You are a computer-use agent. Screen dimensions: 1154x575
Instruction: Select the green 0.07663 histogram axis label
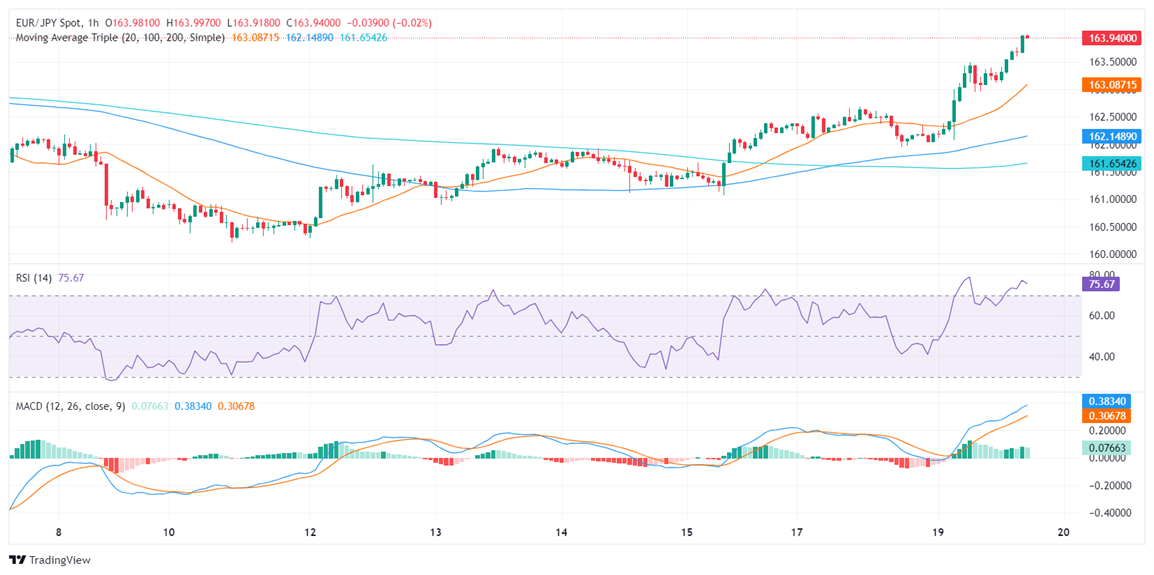click(1108, 448)
